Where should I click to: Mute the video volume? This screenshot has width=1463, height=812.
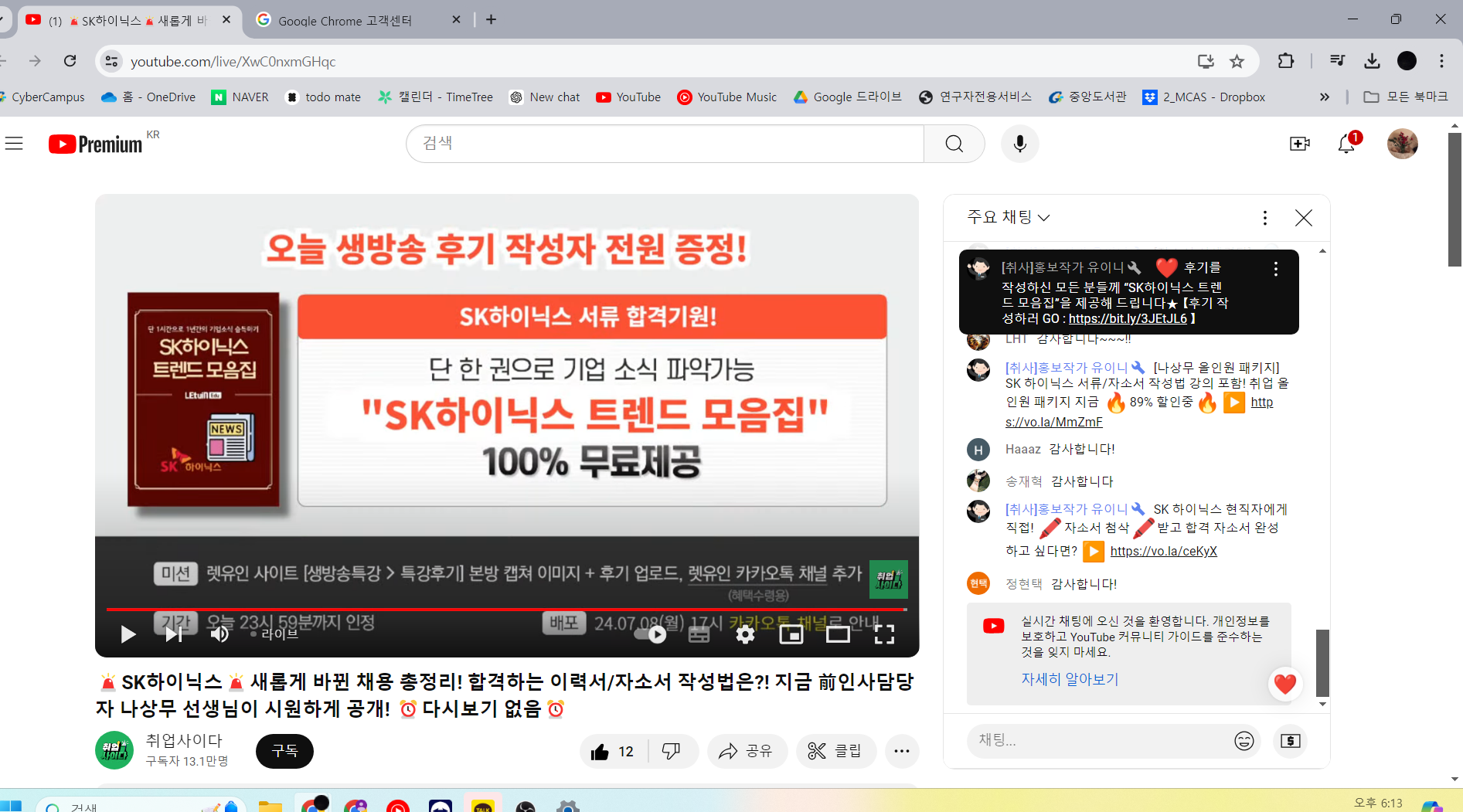(x=219, y=634)
